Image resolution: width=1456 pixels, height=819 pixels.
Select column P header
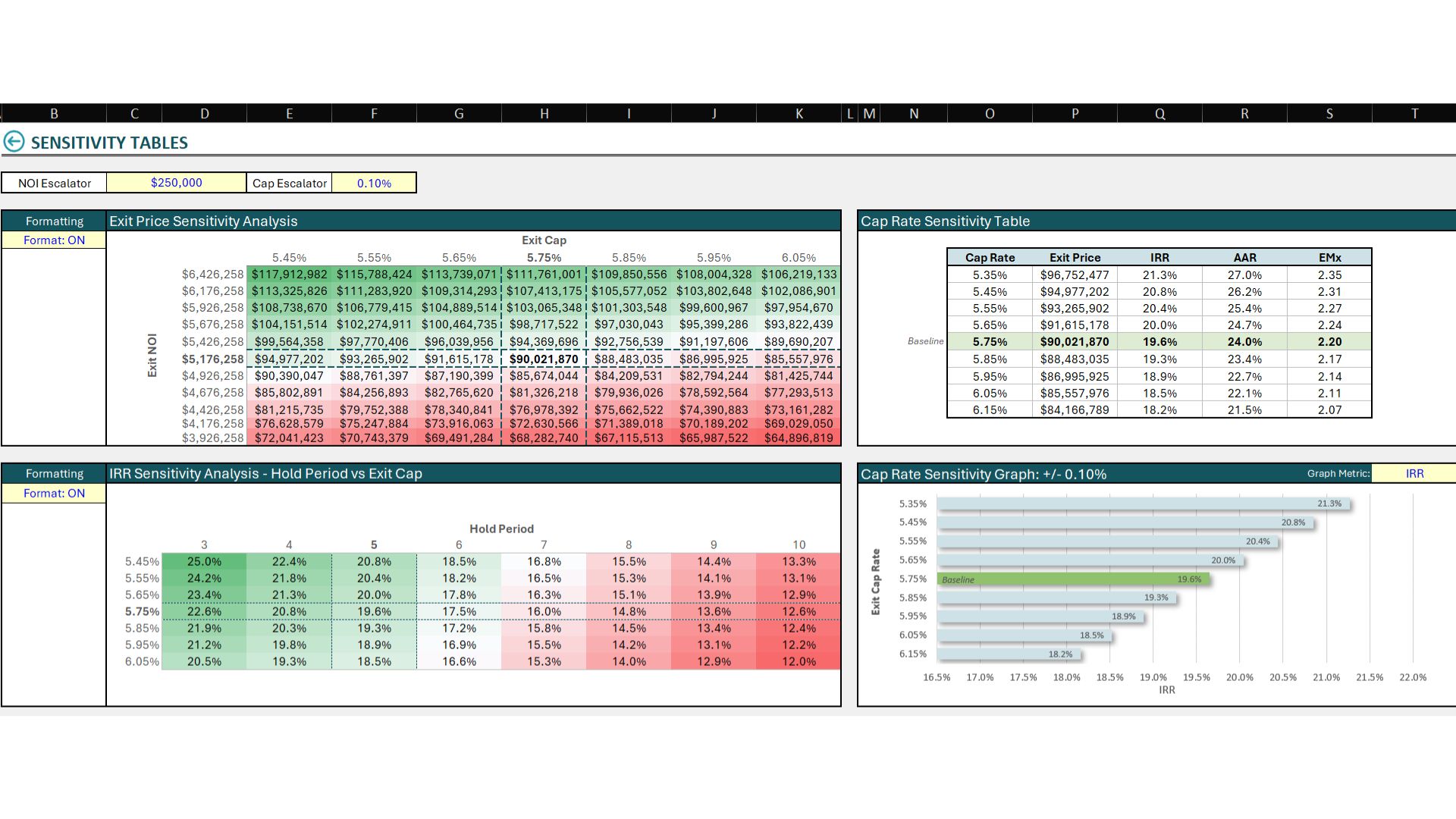click(x=1074, y=114)
